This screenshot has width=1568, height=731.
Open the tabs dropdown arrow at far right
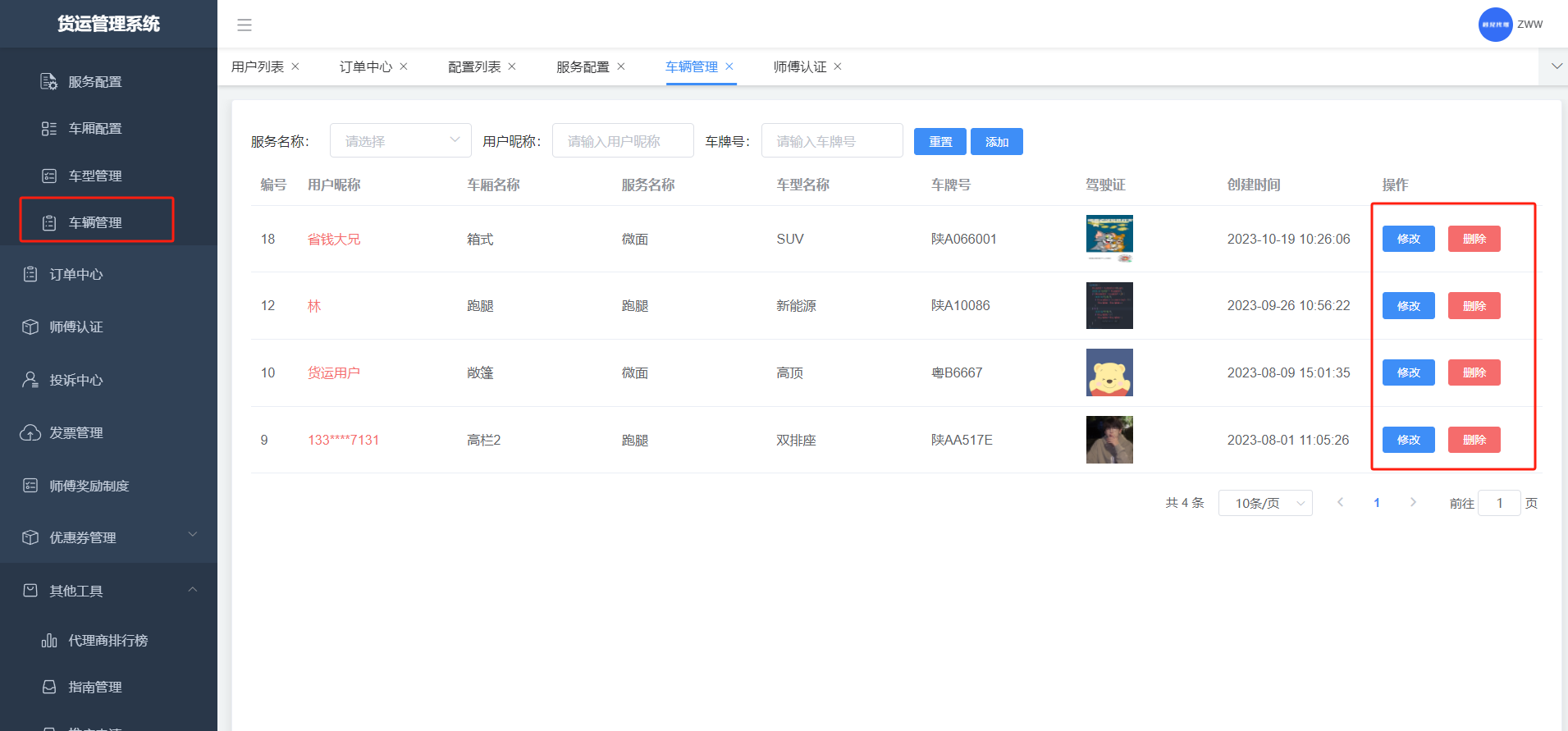(x=1556, y=66)
